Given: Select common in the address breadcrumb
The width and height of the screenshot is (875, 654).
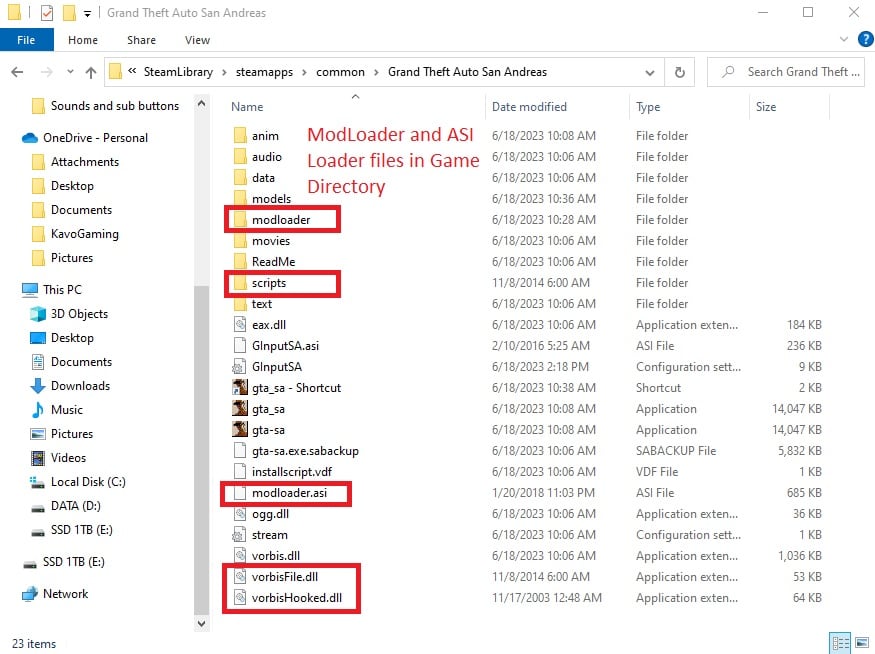Looking at the screenshot, I should coord(340,72).
